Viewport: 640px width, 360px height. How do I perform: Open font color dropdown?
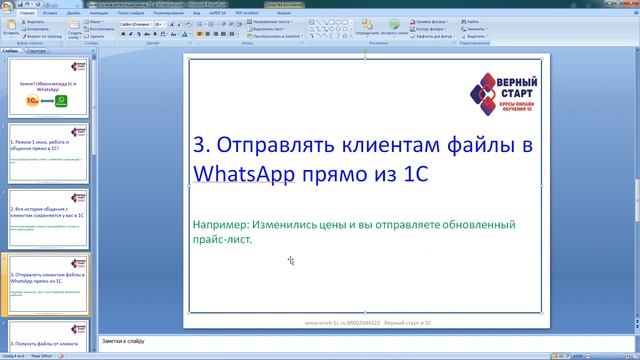coord(190,34)
